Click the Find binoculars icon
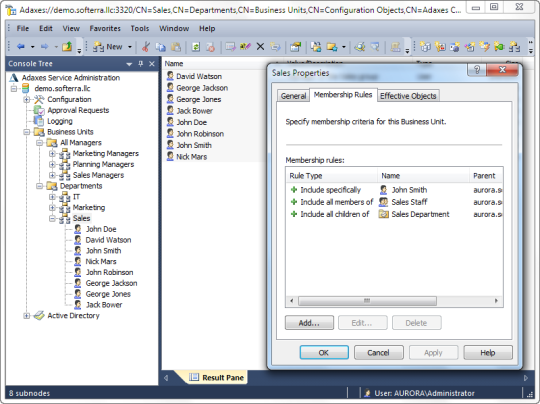The width and height of the screenshot is (540, 404). [x=360, y=46]
